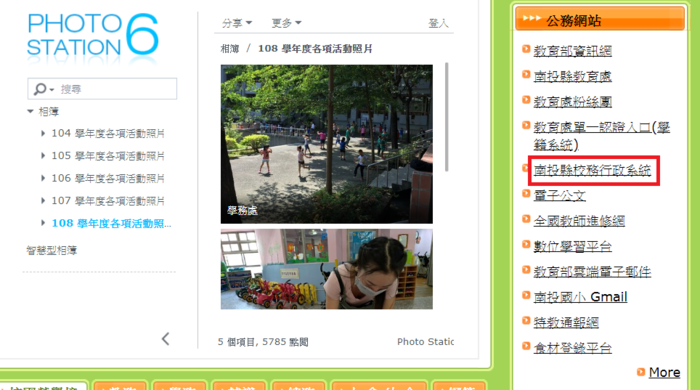700x390 pixels.
Task: Open 南投國小 Gmail link
Action: click(580, 297)
